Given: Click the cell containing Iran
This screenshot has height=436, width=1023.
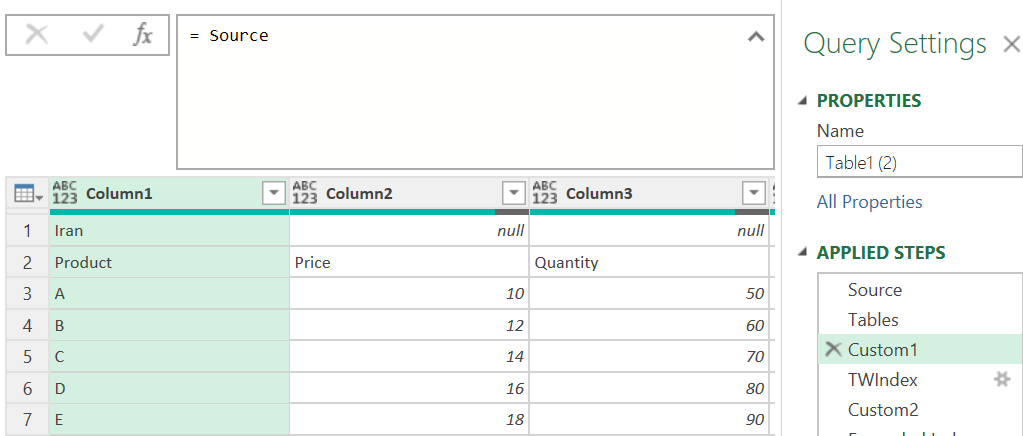Looking at the screenshot, I should 170,231.
